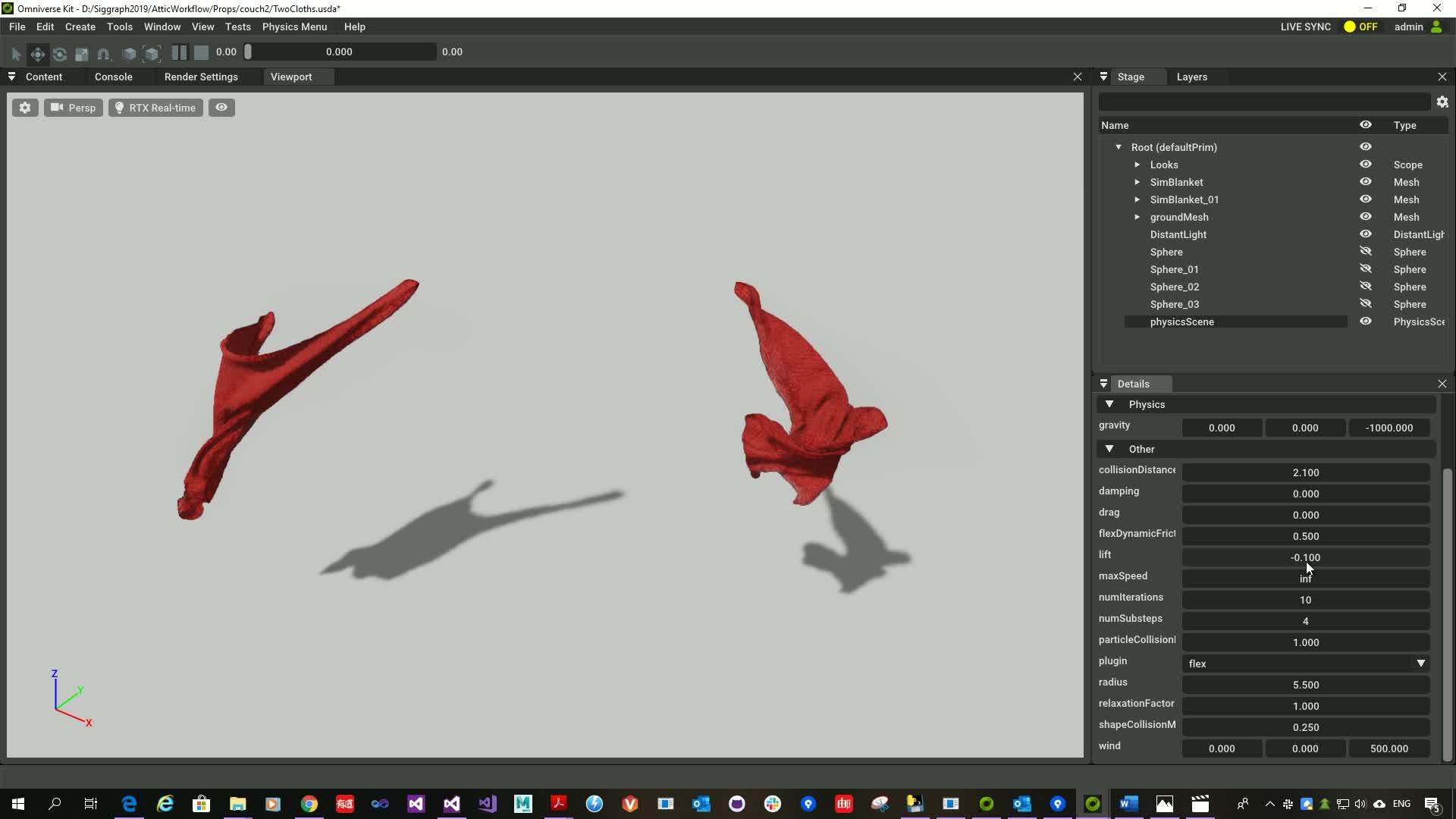Toggle visibility of Sphere_01 prim
Viewport: 1456px width, 819px height.
[x=1366, y=268]
